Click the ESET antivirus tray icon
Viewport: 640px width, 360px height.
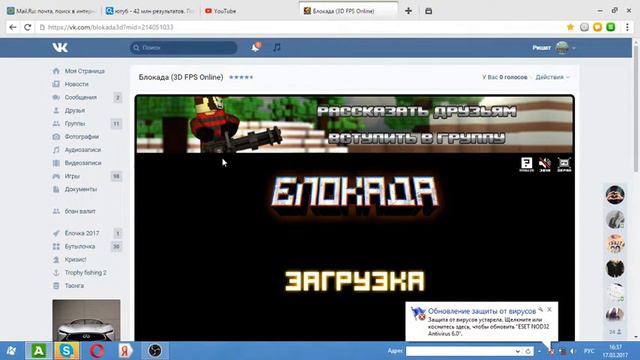pyautogui.click(x=551, y=351)
